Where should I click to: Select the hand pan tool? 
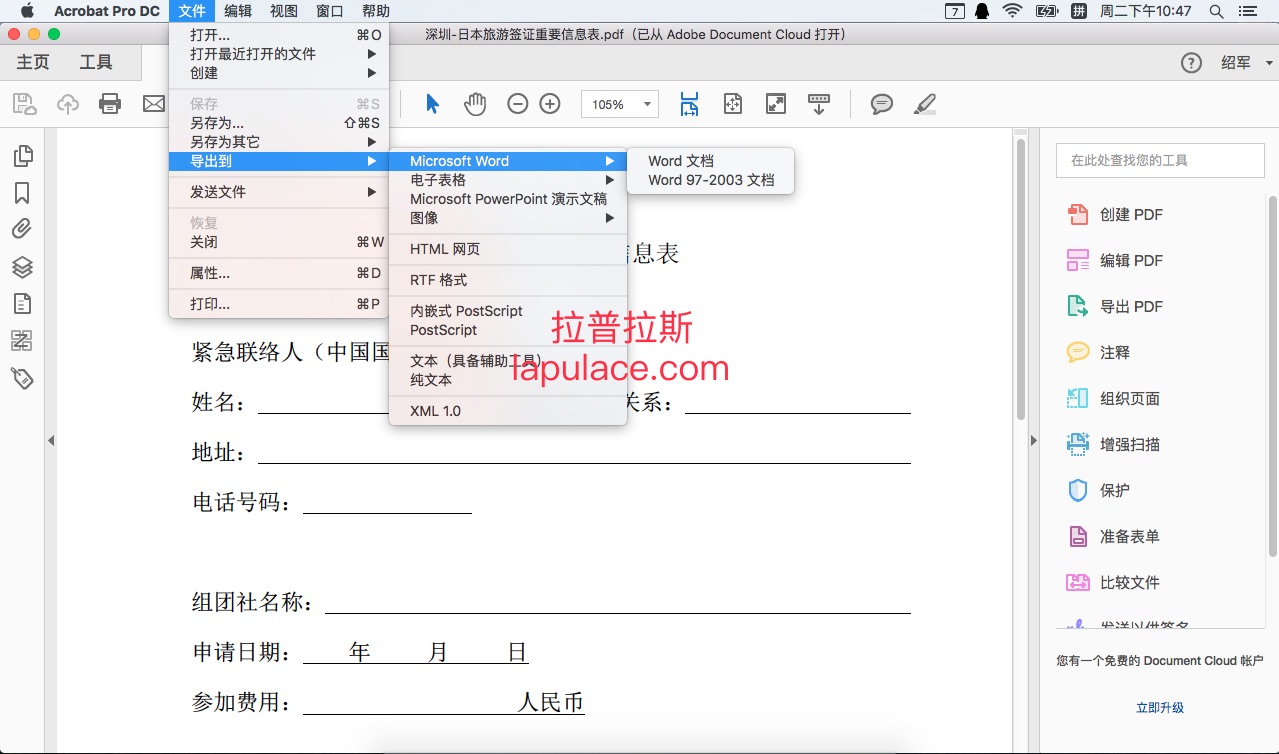[x=475, y=103]
